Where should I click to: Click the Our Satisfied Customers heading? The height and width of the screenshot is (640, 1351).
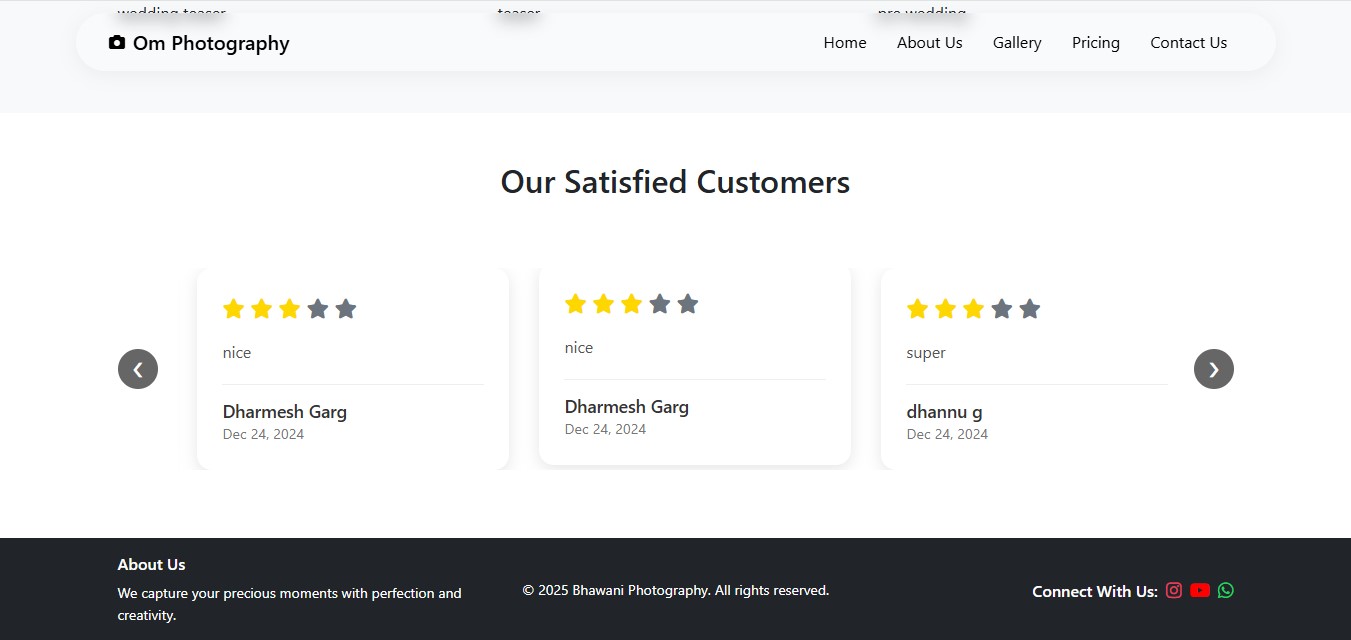pyautogui.click(x=675, y=182)
